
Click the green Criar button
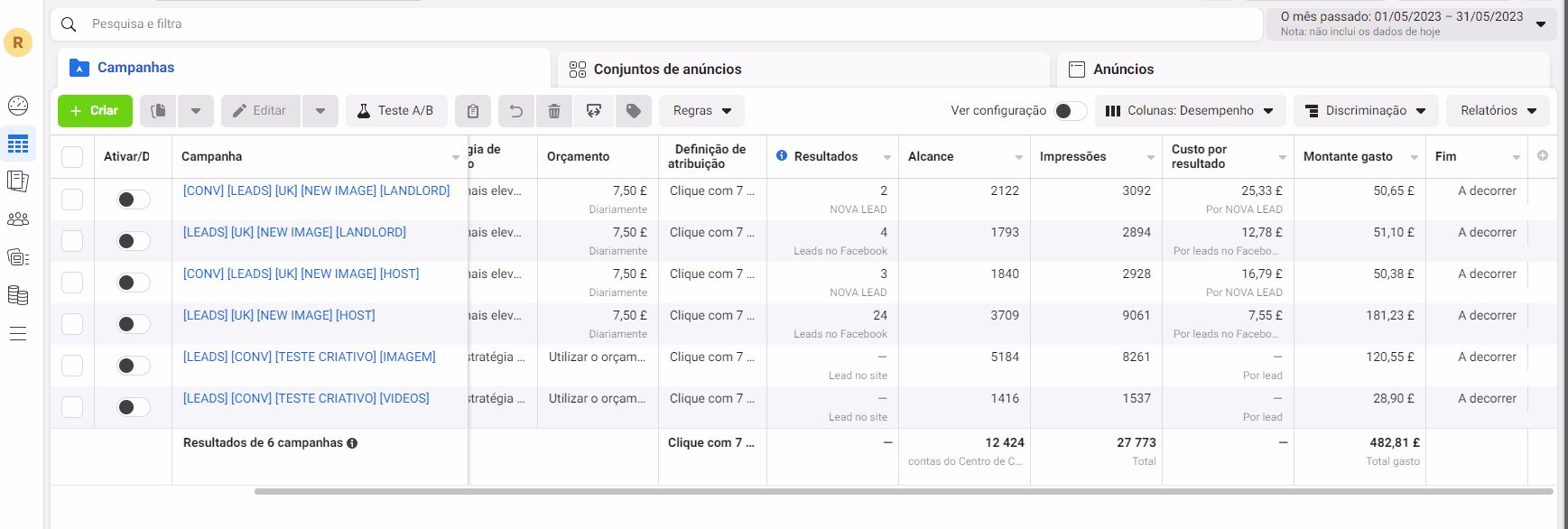[x=95, y=111]
